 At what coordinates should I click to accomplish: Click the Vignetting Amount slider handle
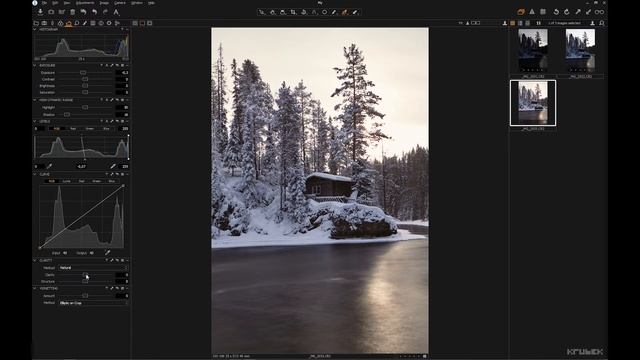pos(85,296)
